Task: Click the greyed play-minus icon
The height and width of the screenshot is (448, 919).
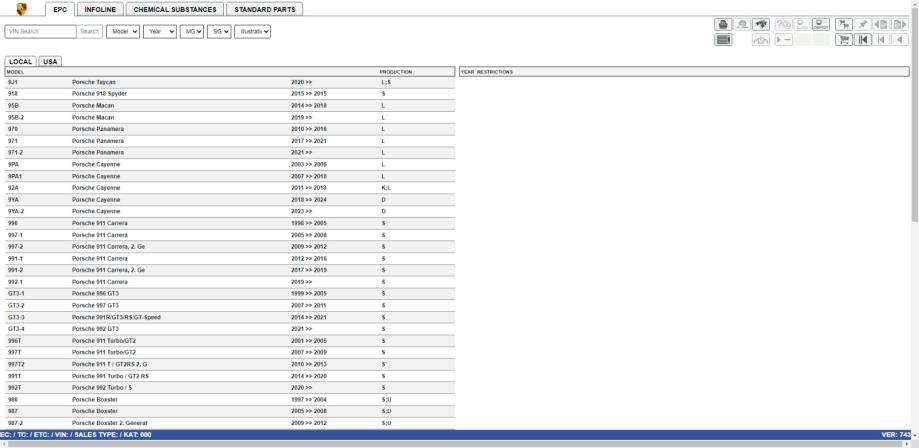Action: (x=784, y=40)
